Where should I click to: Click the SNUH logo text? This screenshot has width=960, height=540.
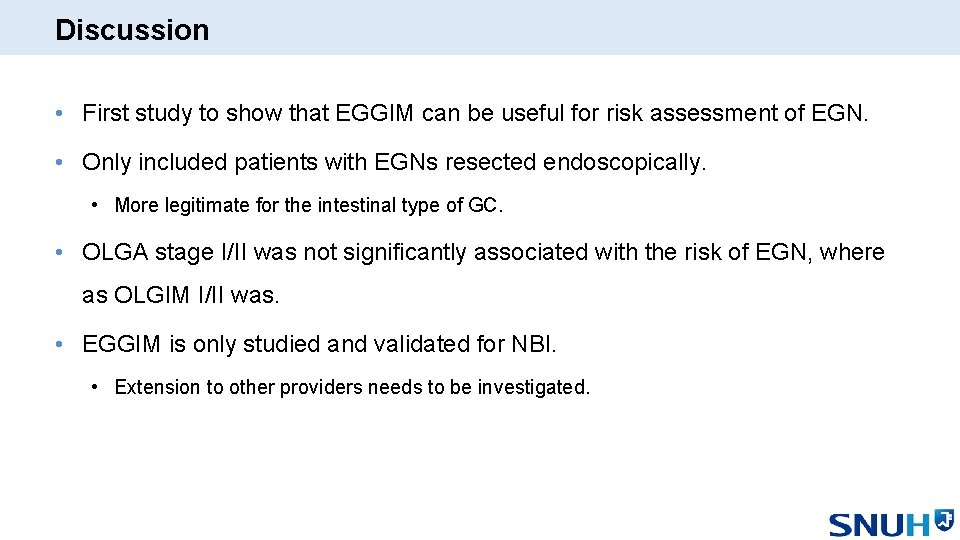pyautogui.click(x=880, y=524)
